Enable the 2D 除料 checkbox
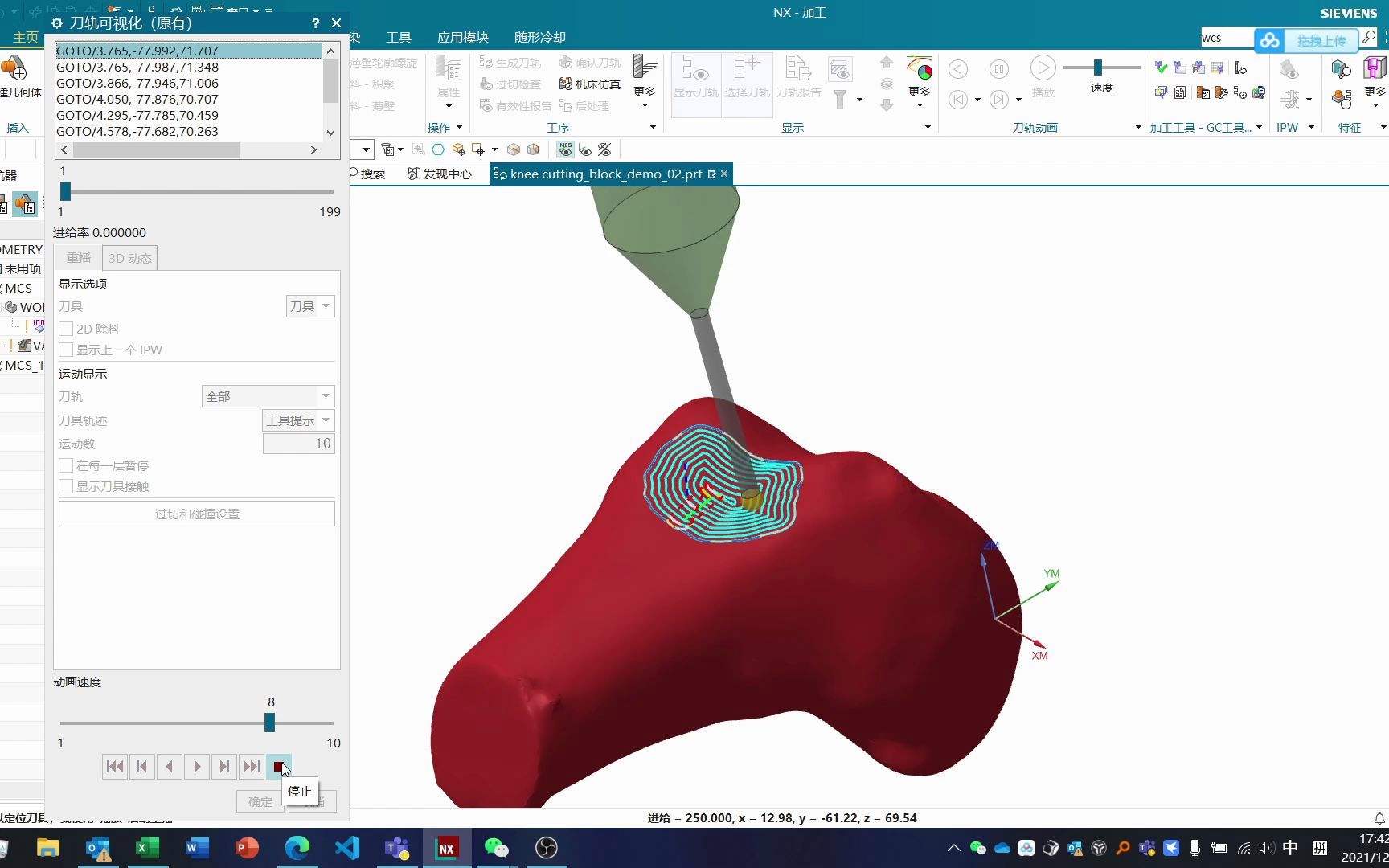Image resolution: width=1389 pixels, height=868 pixels. point(66,329)
